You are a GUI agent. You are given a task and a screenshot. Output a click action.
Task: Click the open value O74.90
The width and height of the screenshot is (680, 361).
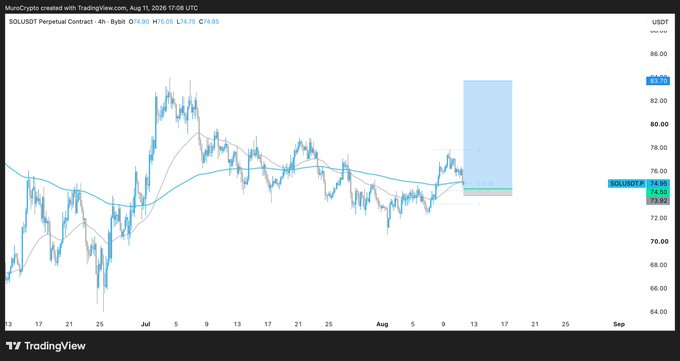[139, 21]
